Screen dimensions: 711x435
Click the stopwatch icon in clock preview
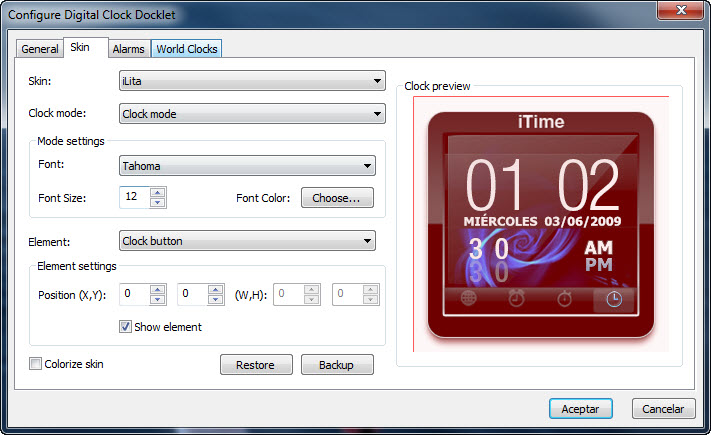[564, 298]
